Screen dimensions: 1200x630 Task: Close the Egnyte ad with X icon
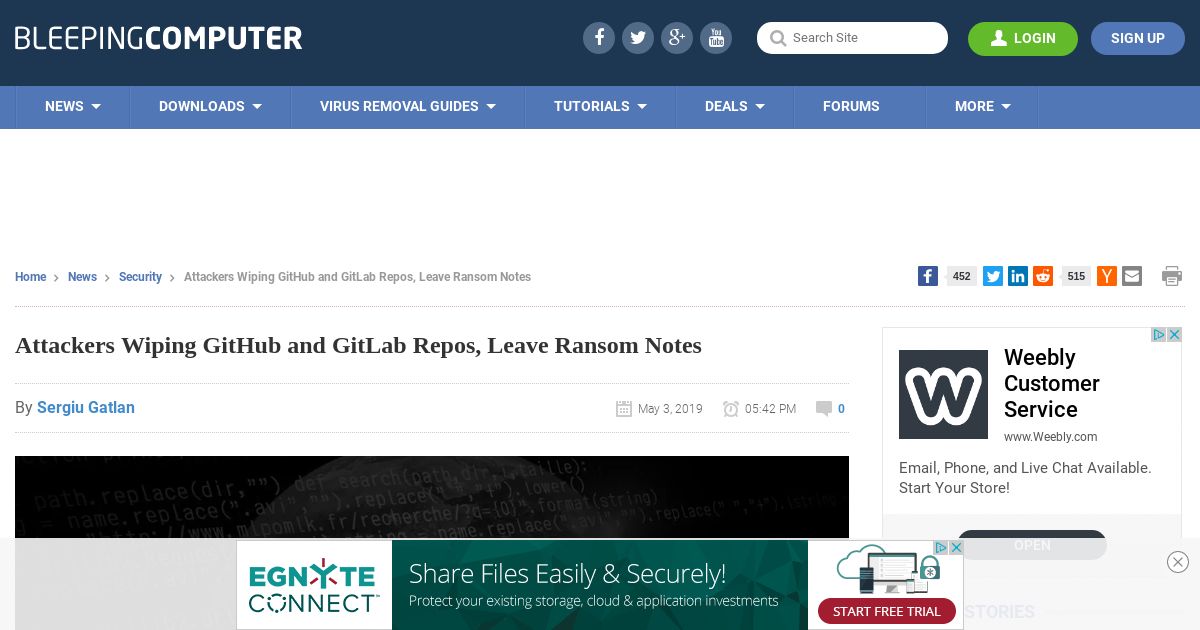tap(956, 547)
